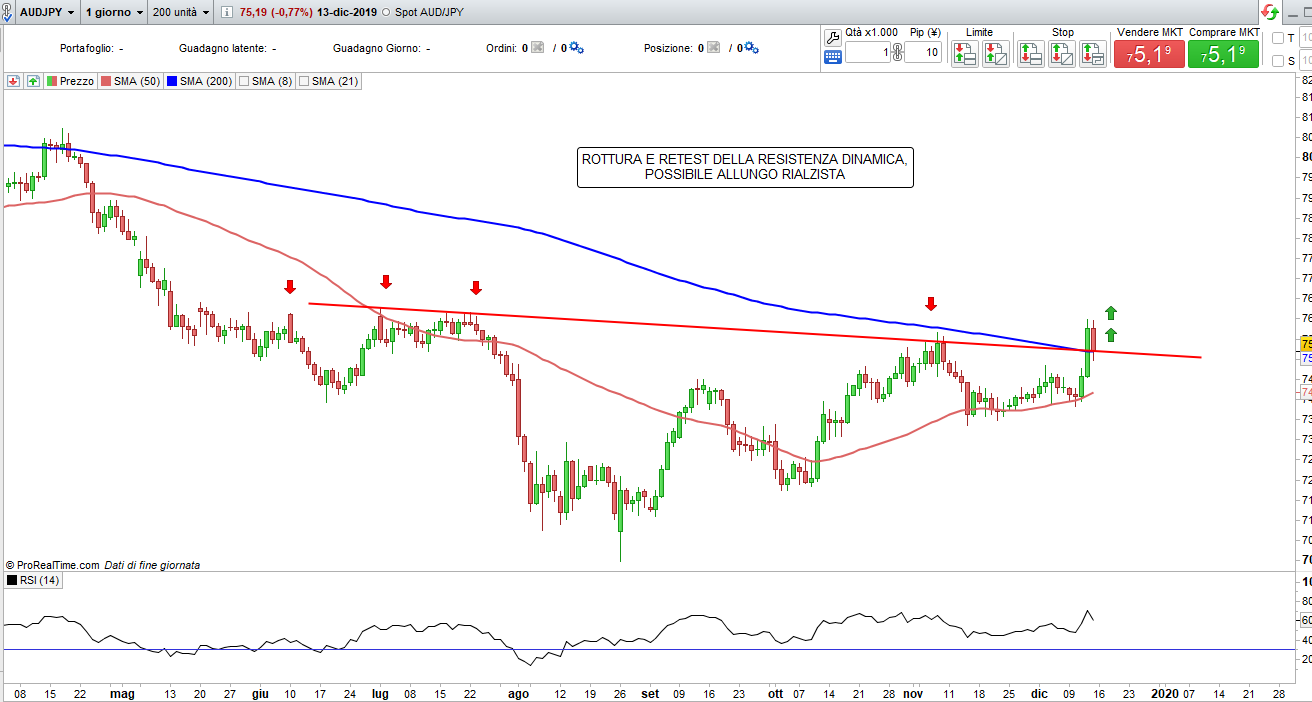Click the blue SMA (200) color swatch

[x=172, y=81]
